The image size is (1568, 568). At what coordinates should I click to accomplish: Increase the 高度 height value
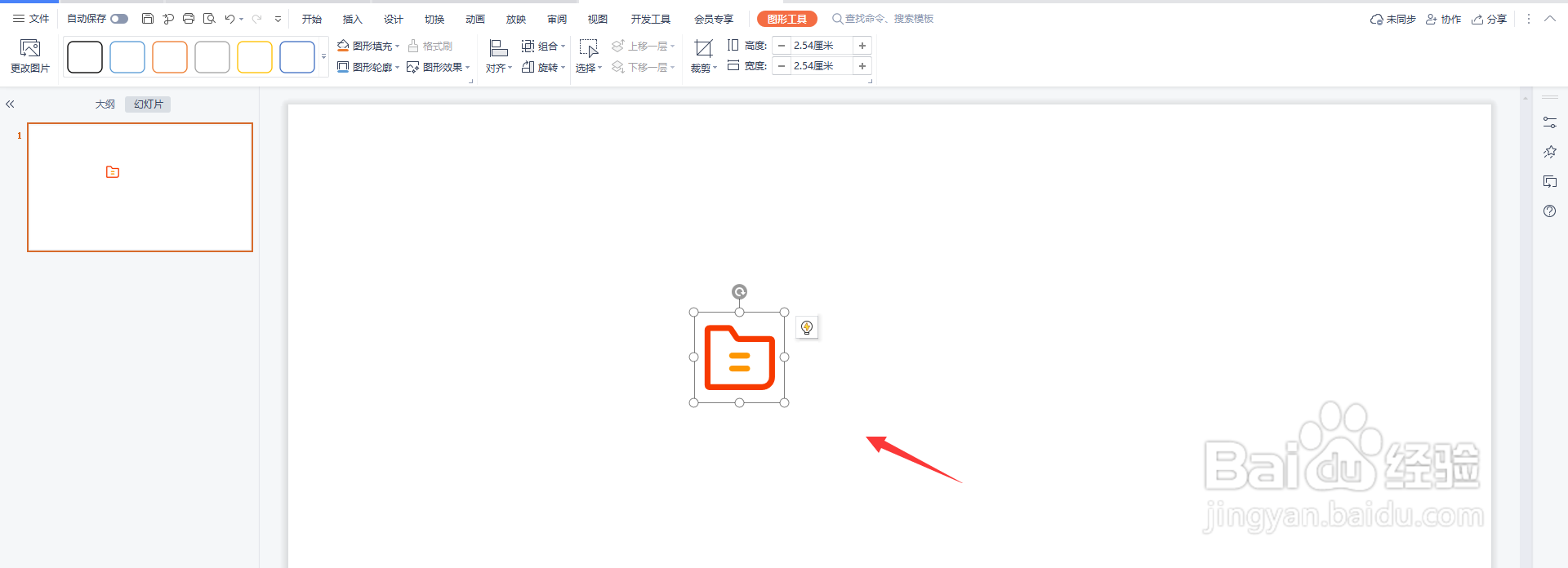coord(862,46)
